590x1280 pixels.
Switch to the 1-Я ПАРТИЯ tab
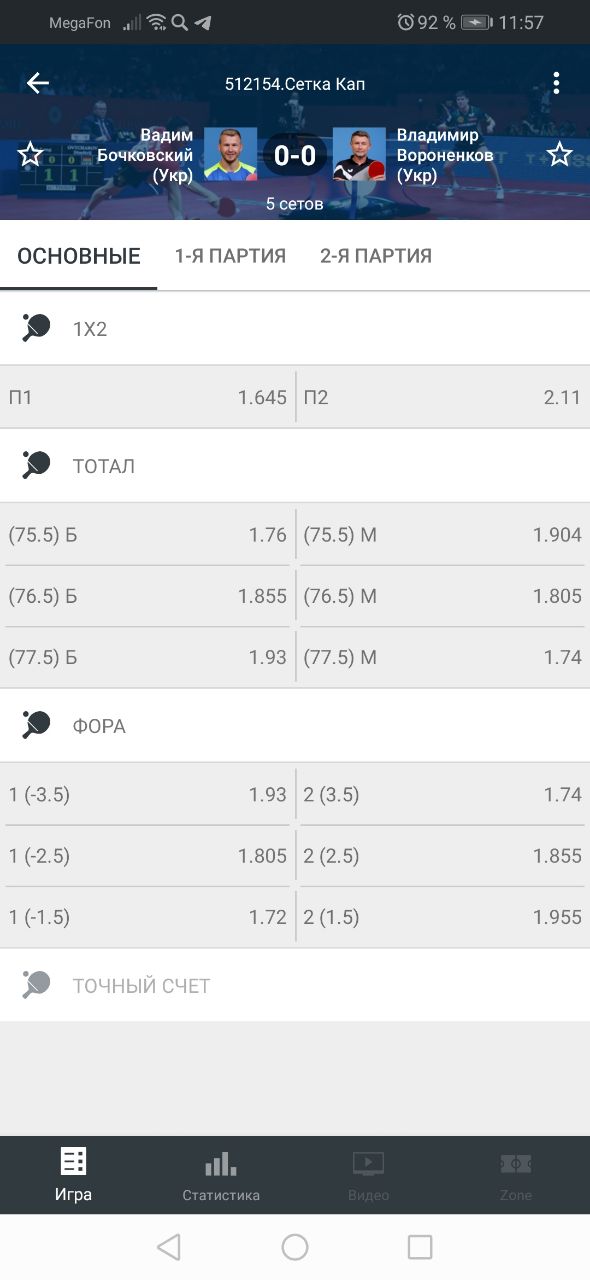tap(230, 256)
